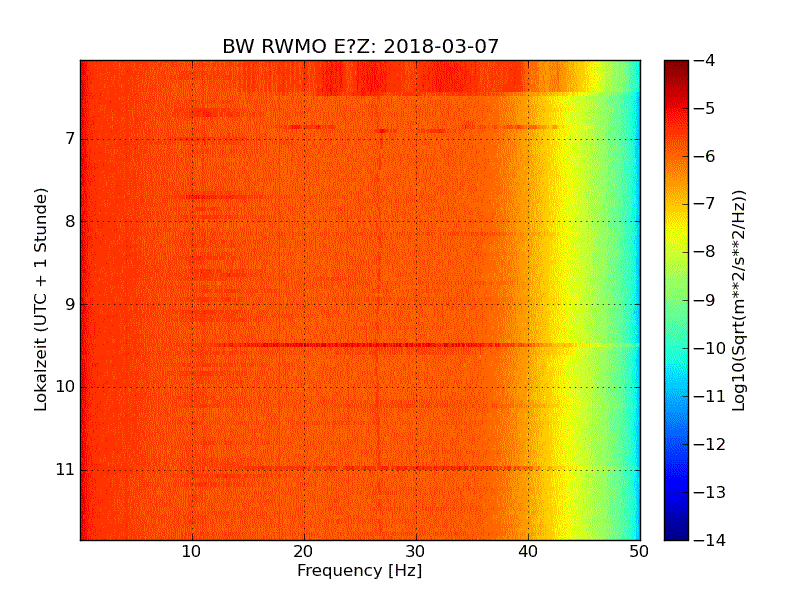
Task: Click the colorbar tick label '−5'
Action: 704,109
